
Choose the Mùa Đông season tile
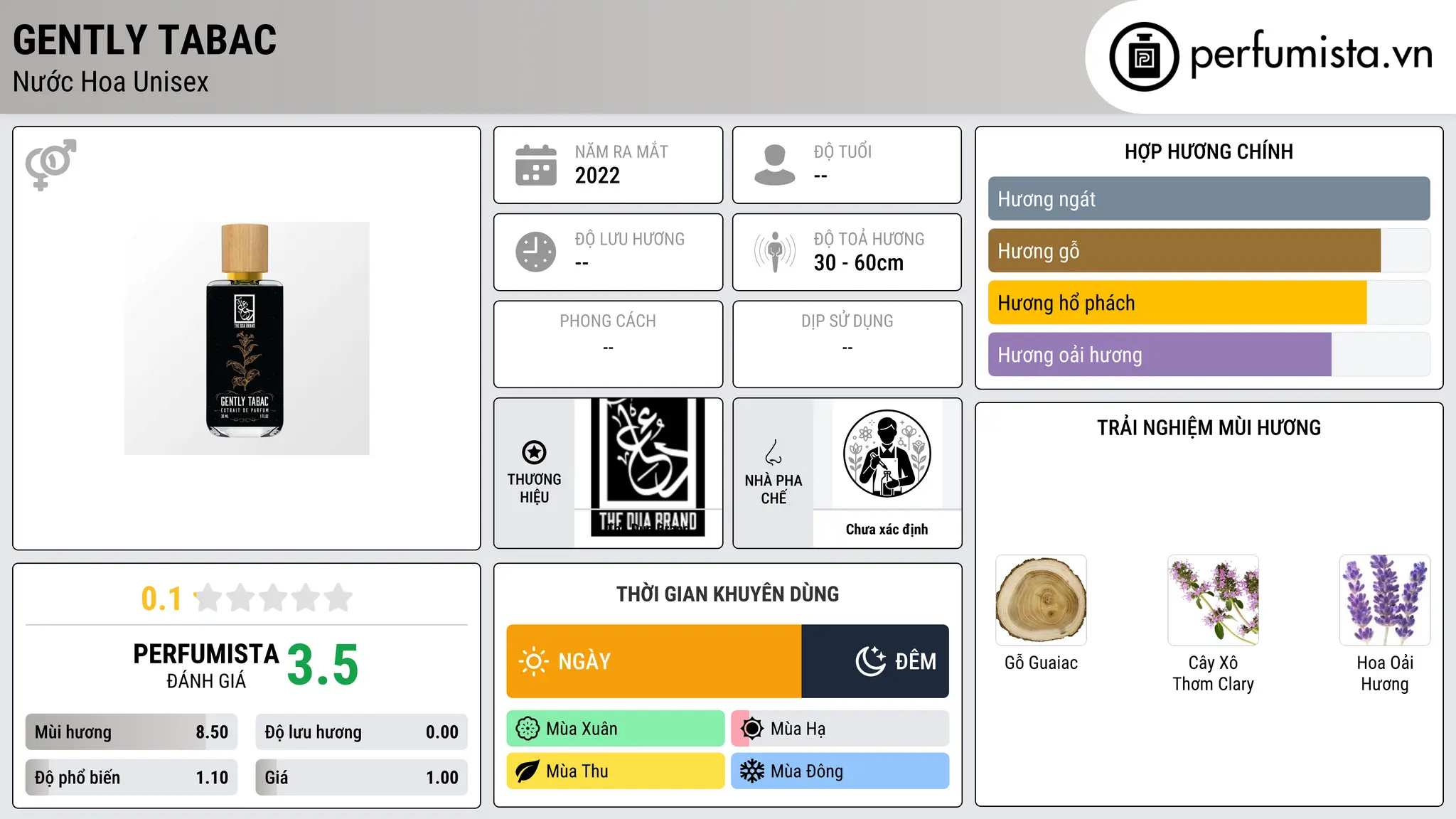[x=840, y=771]
